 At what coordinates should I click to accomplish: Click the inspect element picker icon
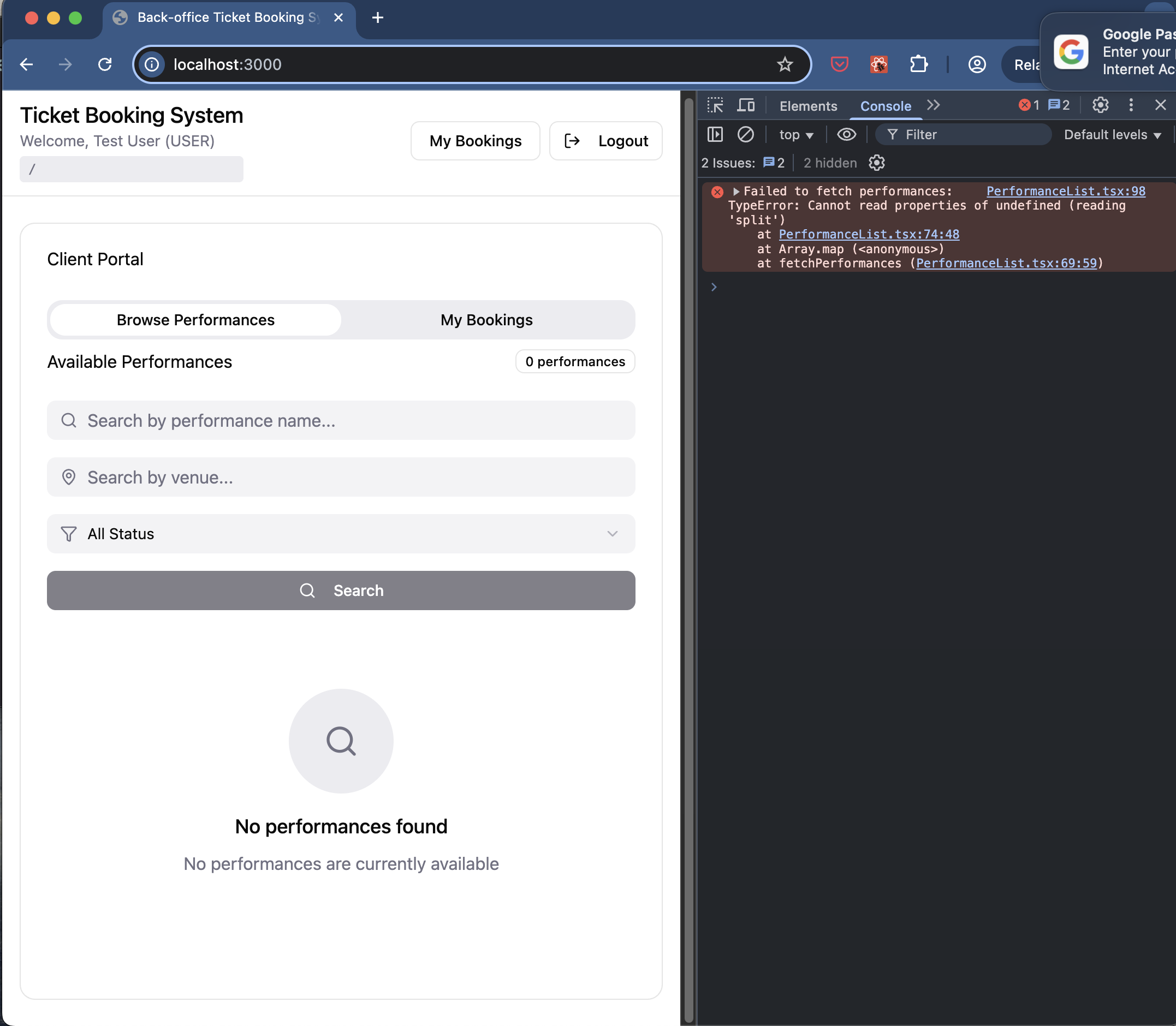point(715,105)
